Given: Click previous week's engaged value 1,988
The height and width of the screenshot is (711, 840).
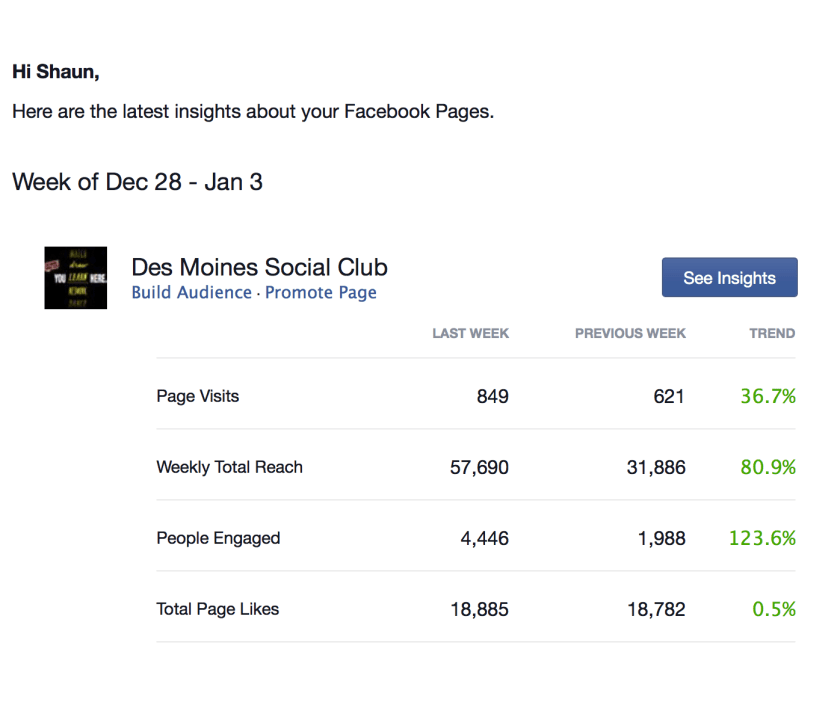Looking at the screenshot, I should [661, 538].
